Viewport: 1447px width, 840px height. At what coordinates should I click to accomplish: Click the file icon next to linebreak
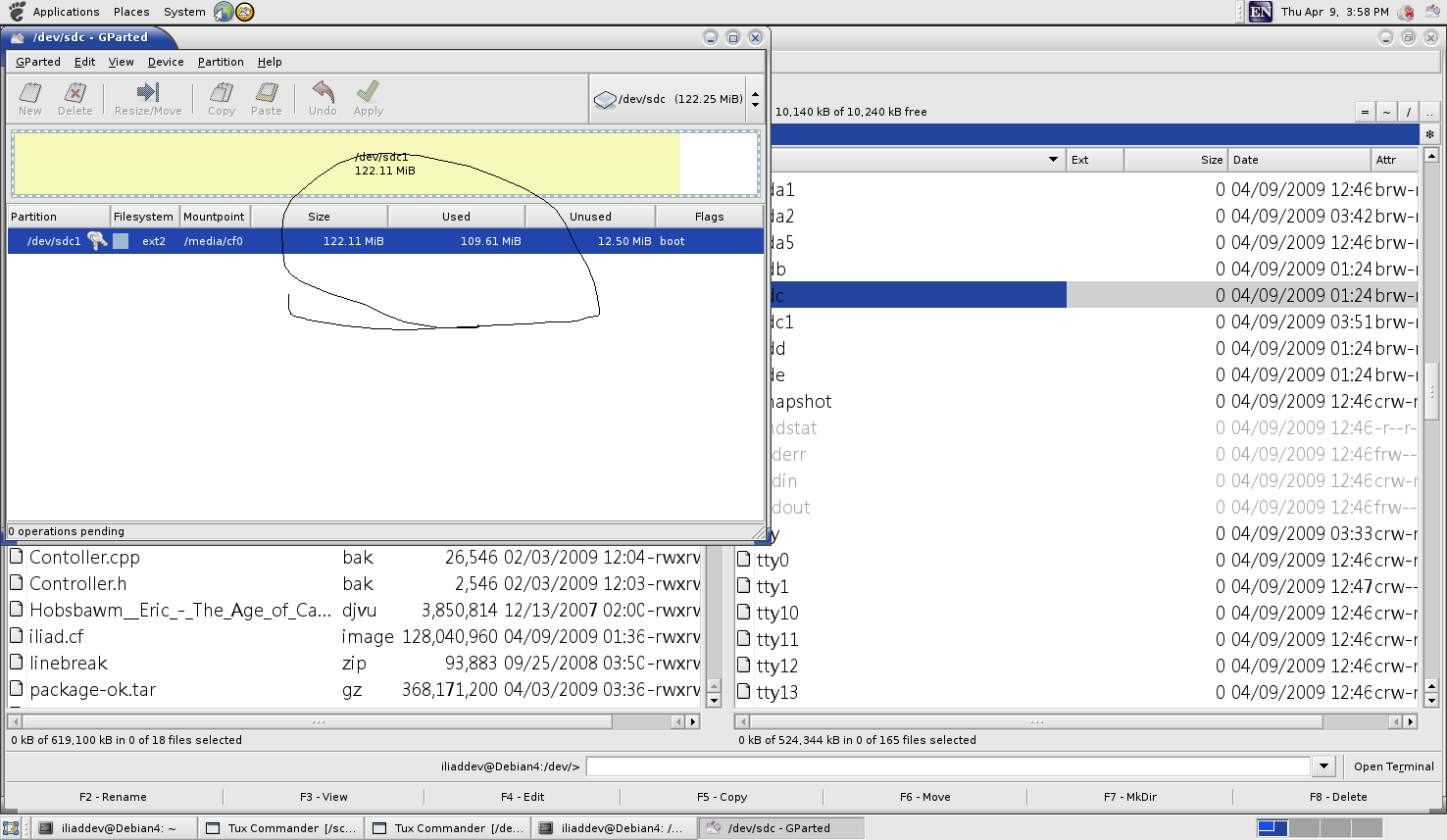pyautogui.click(x=17, y=663)
